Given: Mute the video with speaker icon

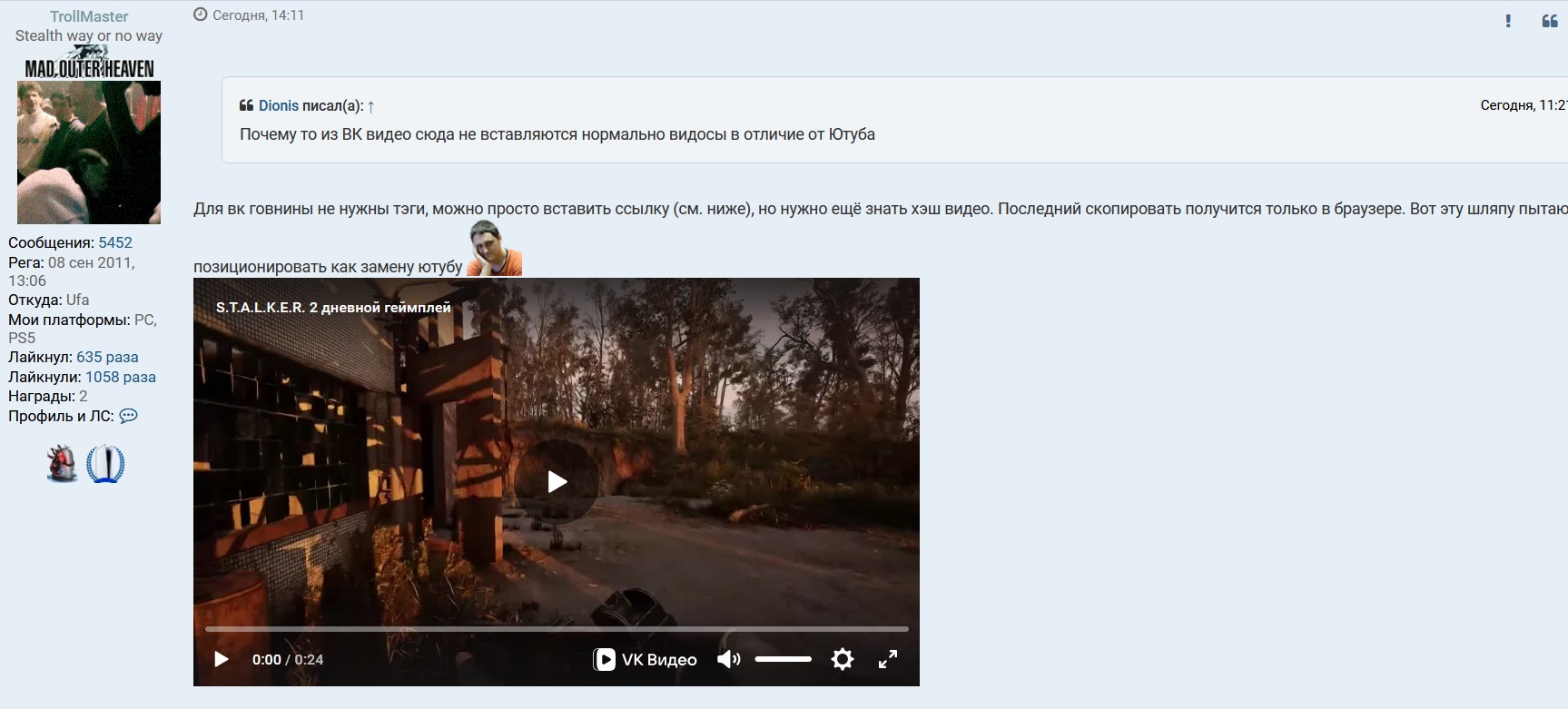Looking at the screenshot, I should [728, 659].
